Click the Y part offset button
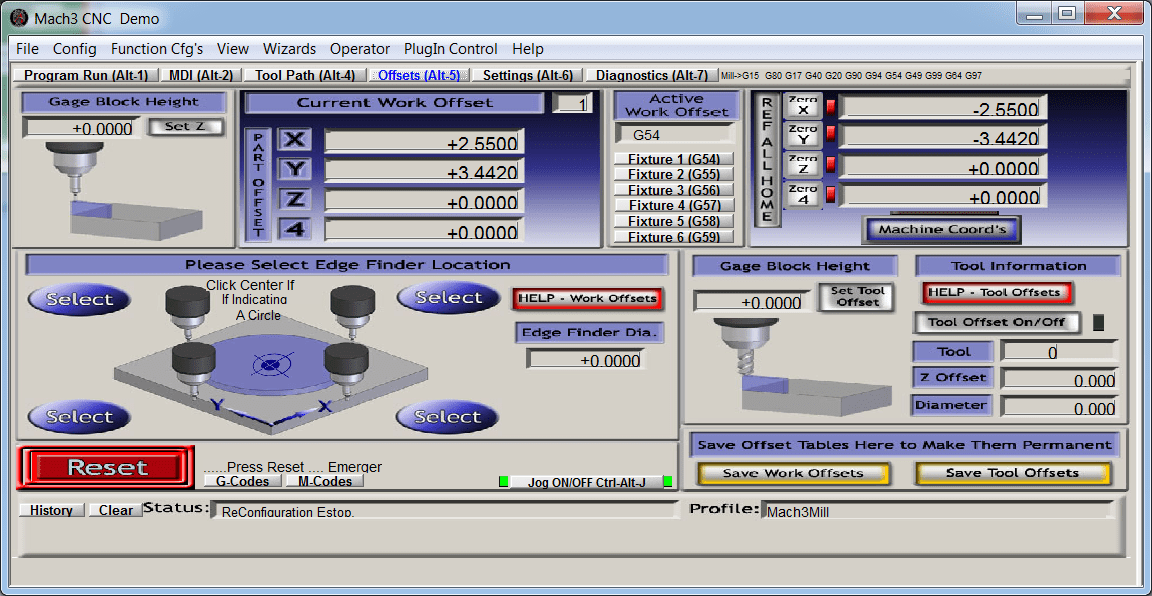The height and width of the screenshot is (596, 1152). (294, 169)
